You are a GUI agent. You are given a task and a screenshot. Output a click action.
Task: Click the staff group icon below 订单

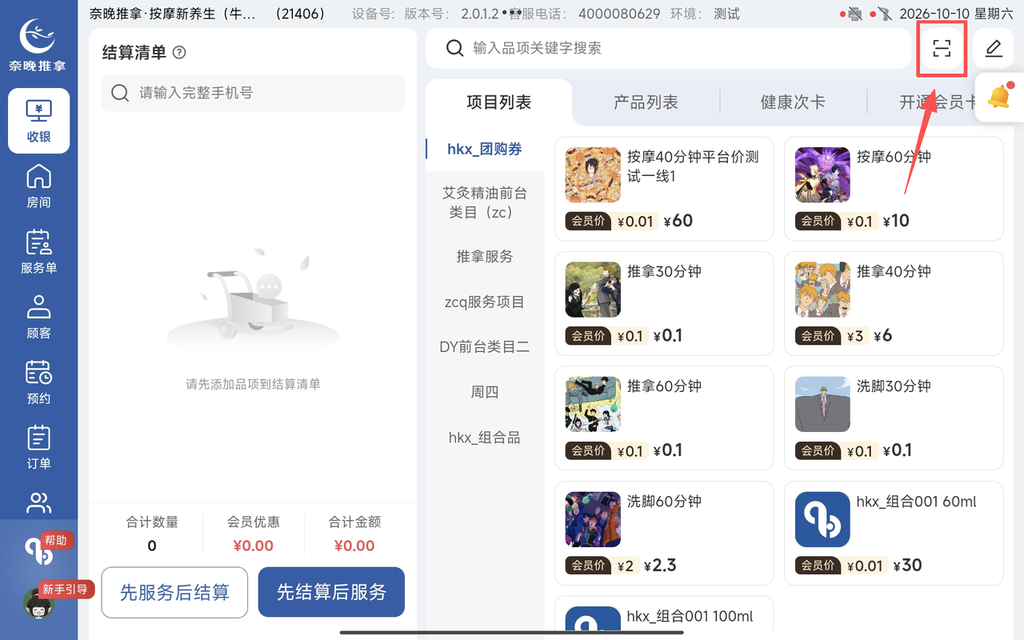pos(39,503)
